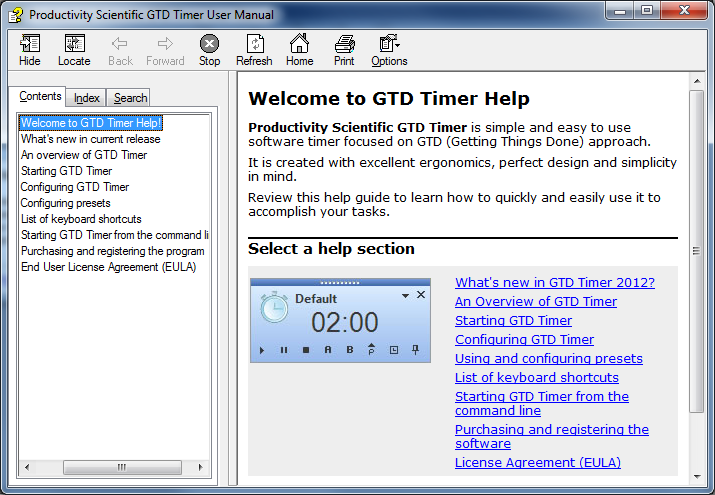Maximize the User Manual window

click(x=647, y=10)
